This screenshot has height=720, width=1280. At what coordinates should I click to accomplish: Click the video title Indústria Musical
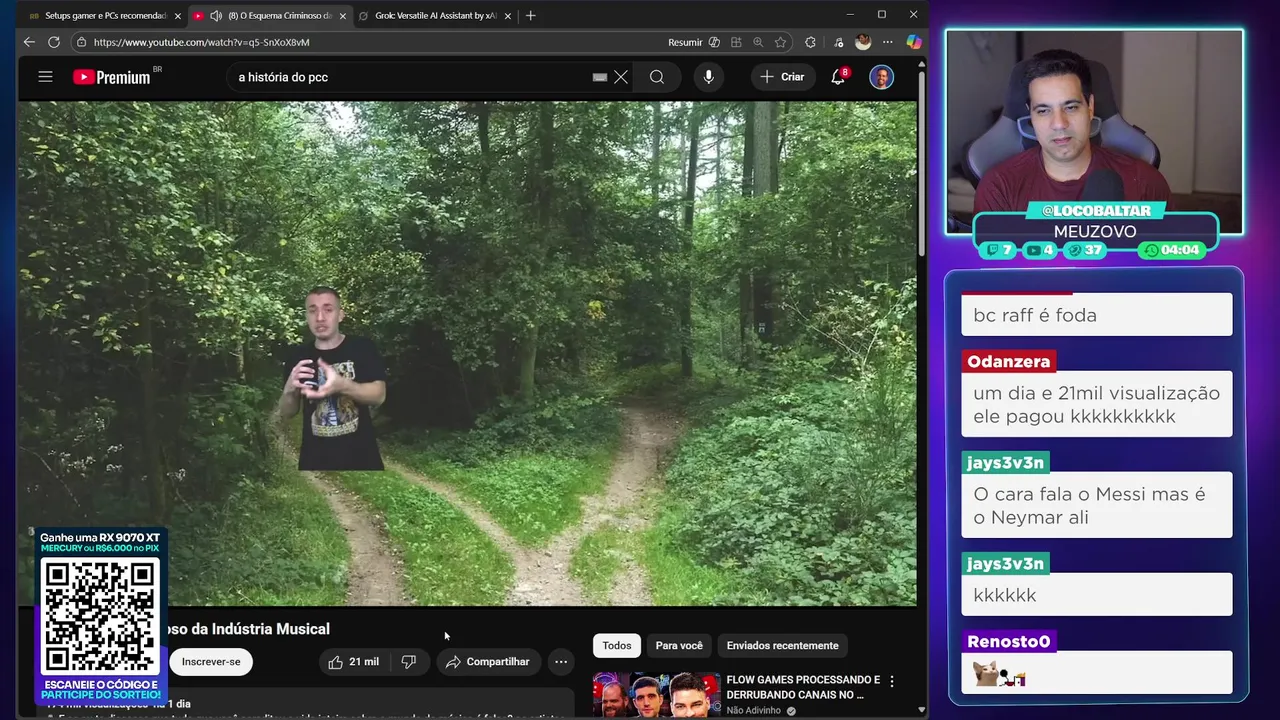click(247, 629)
